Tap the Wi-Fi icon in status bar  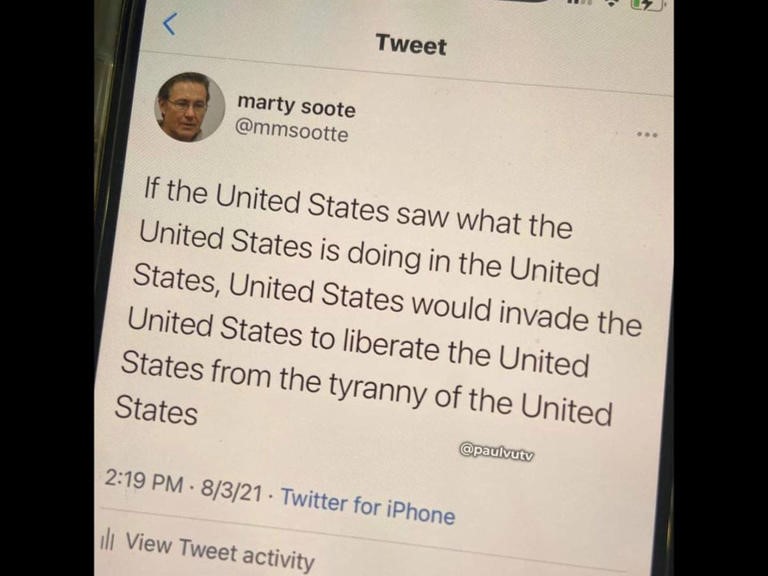610,2
